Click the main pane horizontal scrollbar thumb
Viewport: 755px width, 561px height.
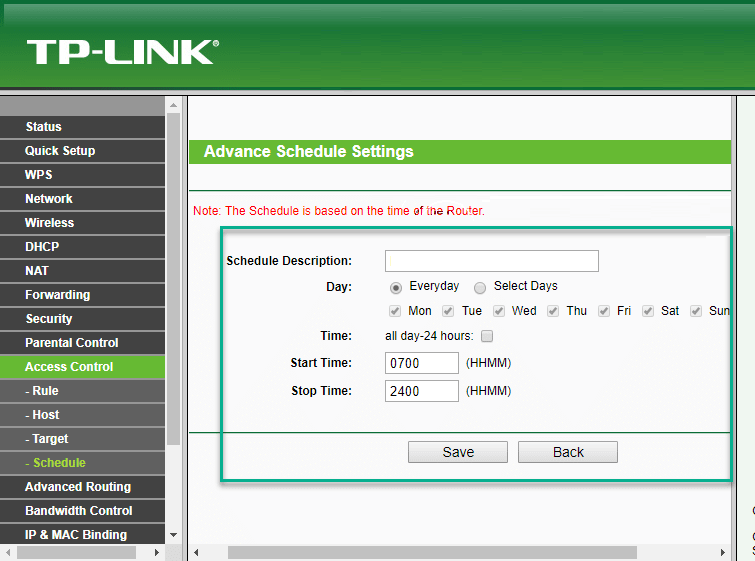click(x=432, y=552)
